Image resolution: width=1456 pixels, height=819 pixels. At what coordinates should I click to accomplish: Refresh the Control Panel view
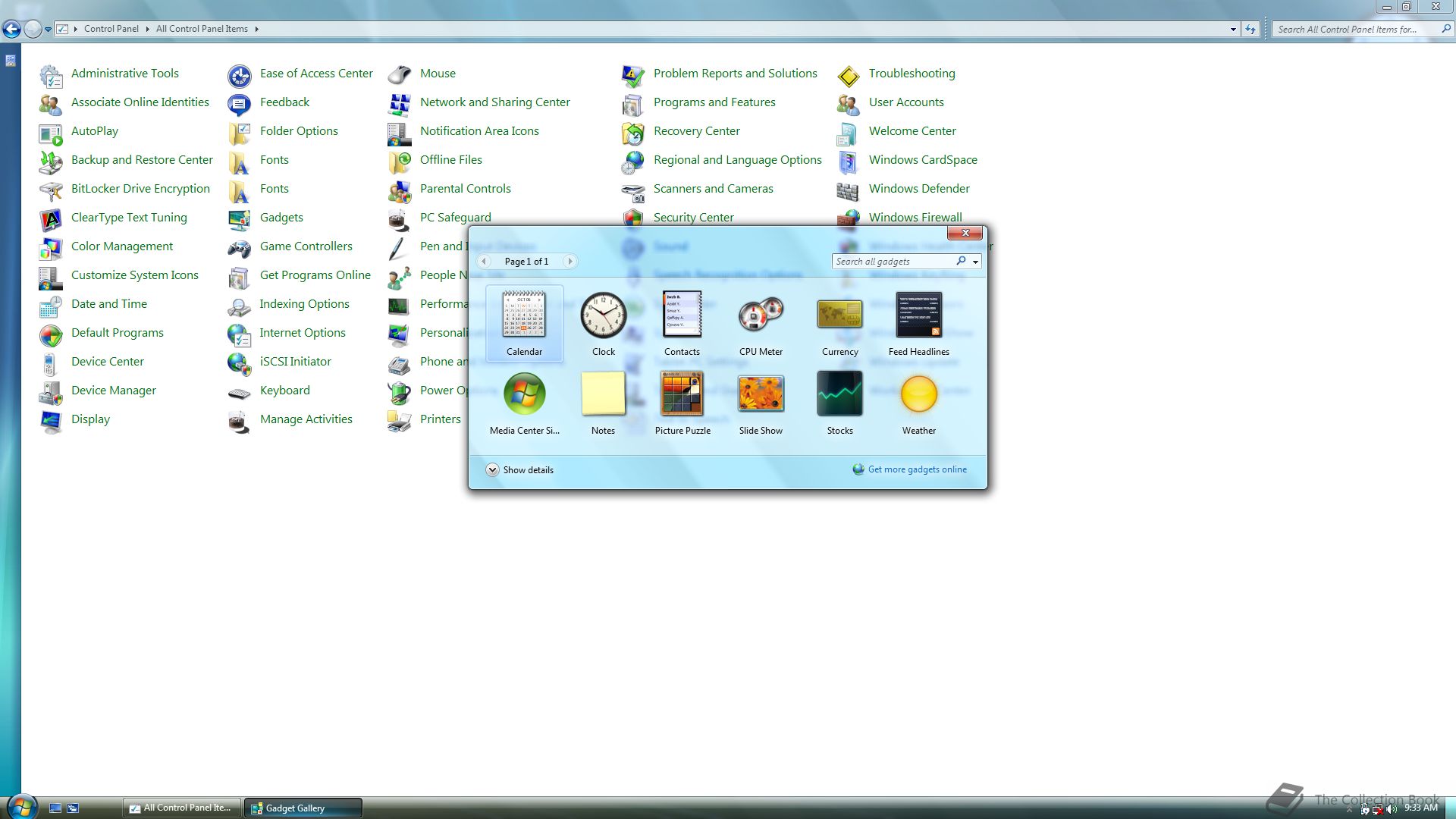[x=1250, y=29]
